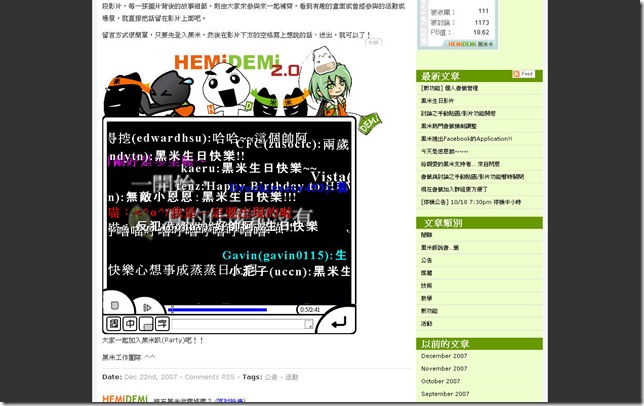Open the article about Facebook Application
The width and height of the screenshot is (644, 406).
coord(466,139)
